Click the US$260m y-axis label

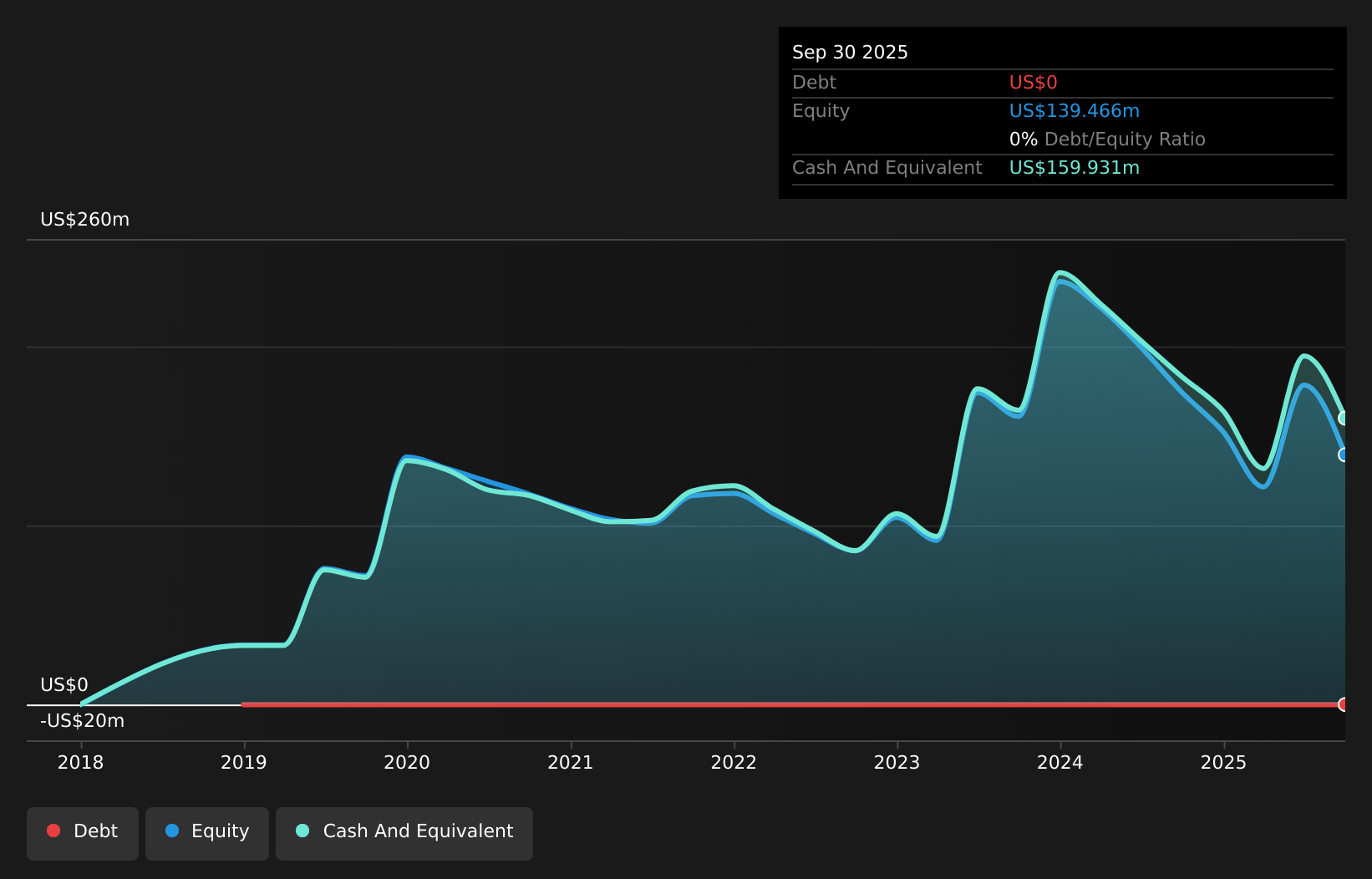click(85, 220)
